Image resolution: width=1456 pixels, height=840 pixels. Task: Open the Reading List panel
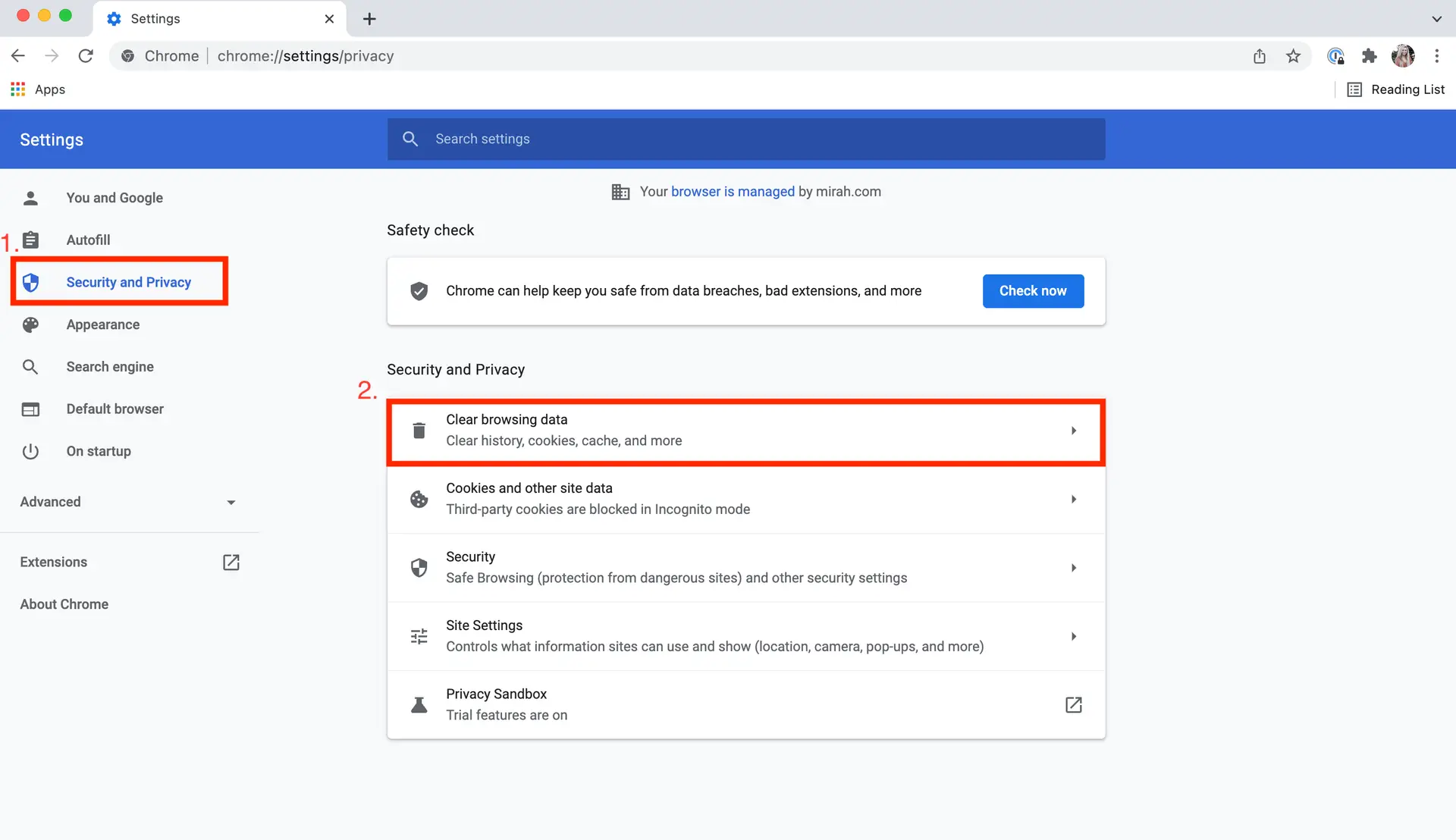click(1398, 89)
